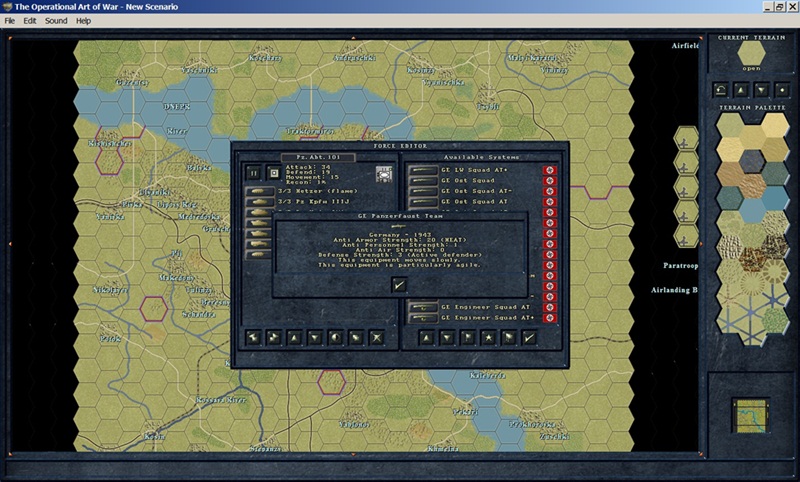Image resolution: width=800 pixels, height=482 pixels.
Task: Click the up triangle button below Current Terrain
Action: [741, 90]
